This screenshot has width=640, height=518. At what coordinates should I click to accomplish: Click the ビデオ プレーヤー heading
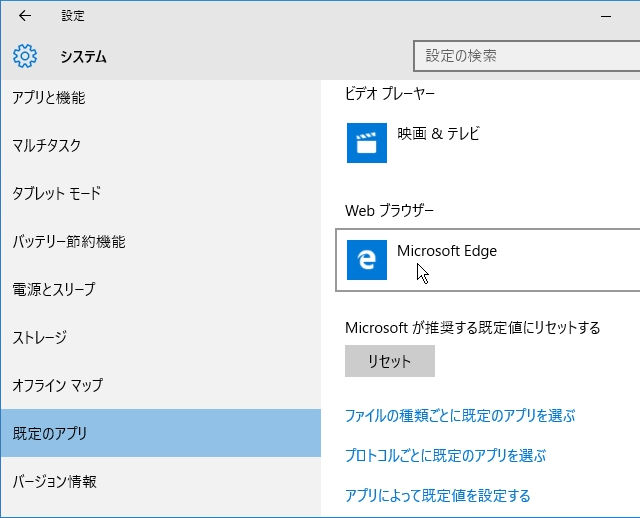click(x=390, y=94)
